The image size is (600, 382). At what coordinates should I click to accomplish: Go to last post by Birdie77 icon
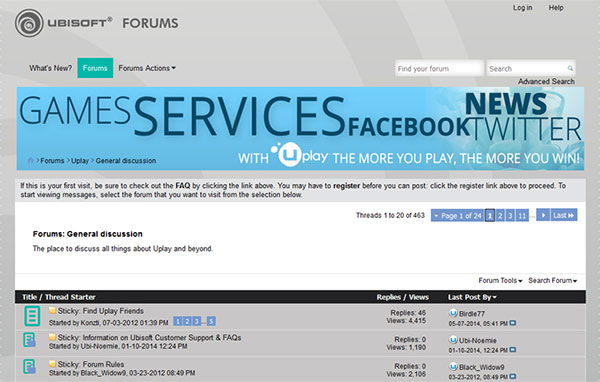point(513,323)
